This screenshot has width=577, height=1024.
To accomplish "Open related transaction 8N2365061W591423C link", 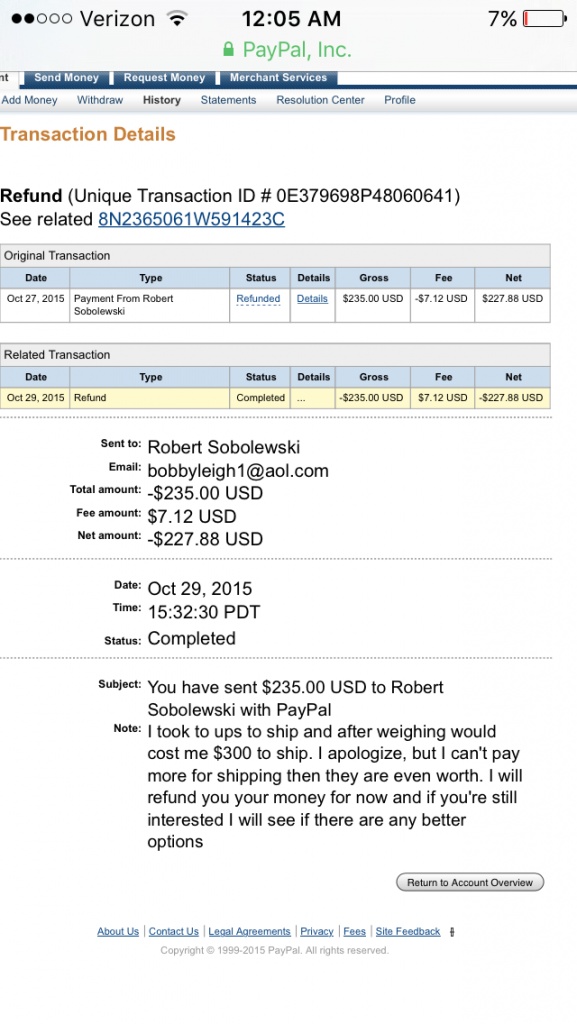I will 191,219.
